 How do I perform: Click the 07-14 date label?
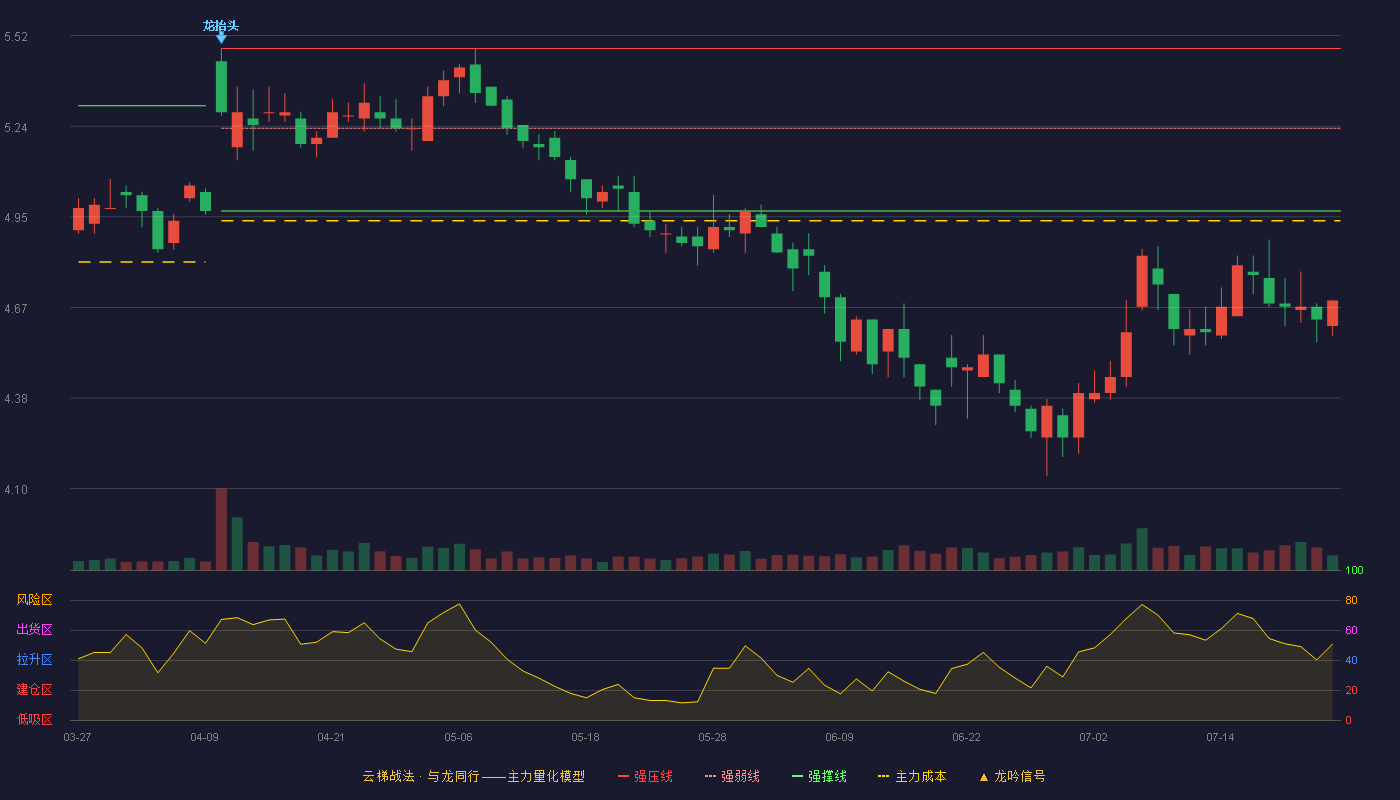(1220, 737)
